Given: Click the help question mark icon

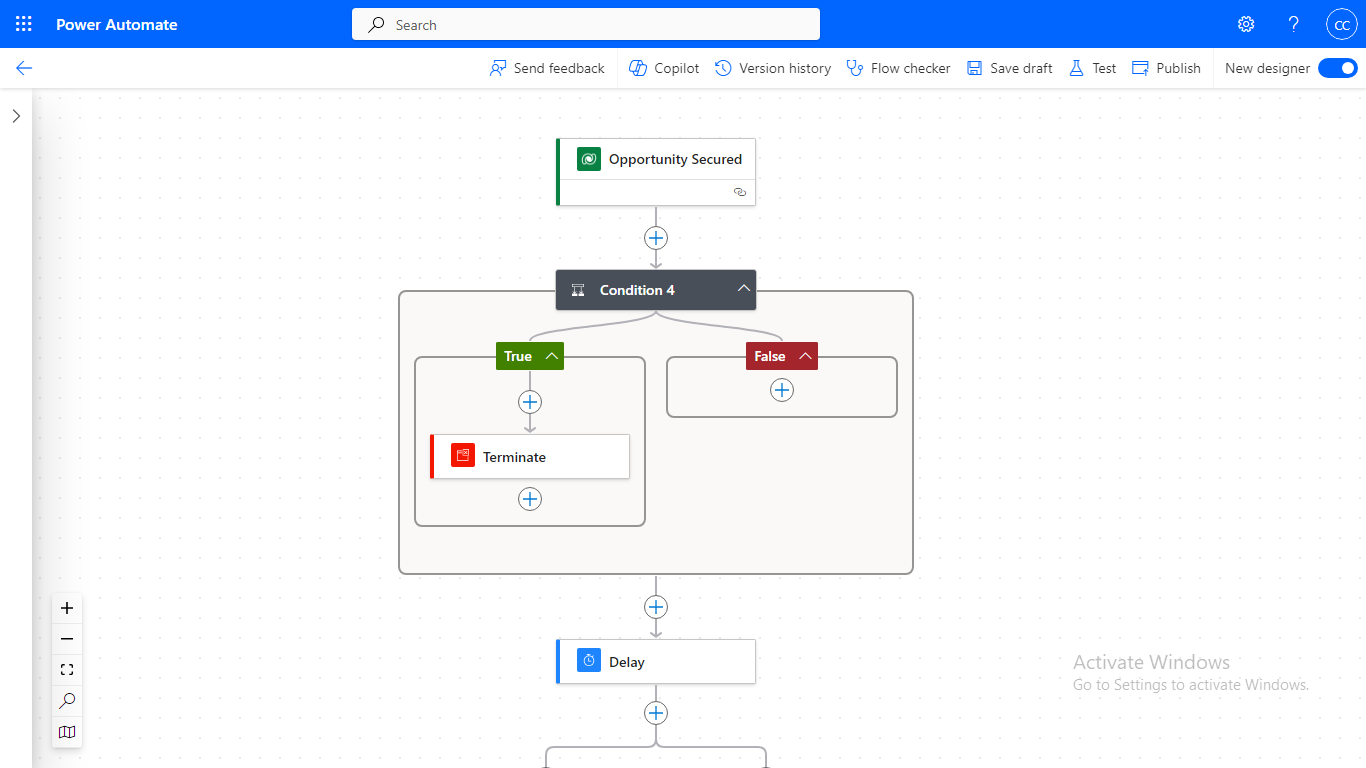Looking at the screenshot, I should click(1293, 24).
